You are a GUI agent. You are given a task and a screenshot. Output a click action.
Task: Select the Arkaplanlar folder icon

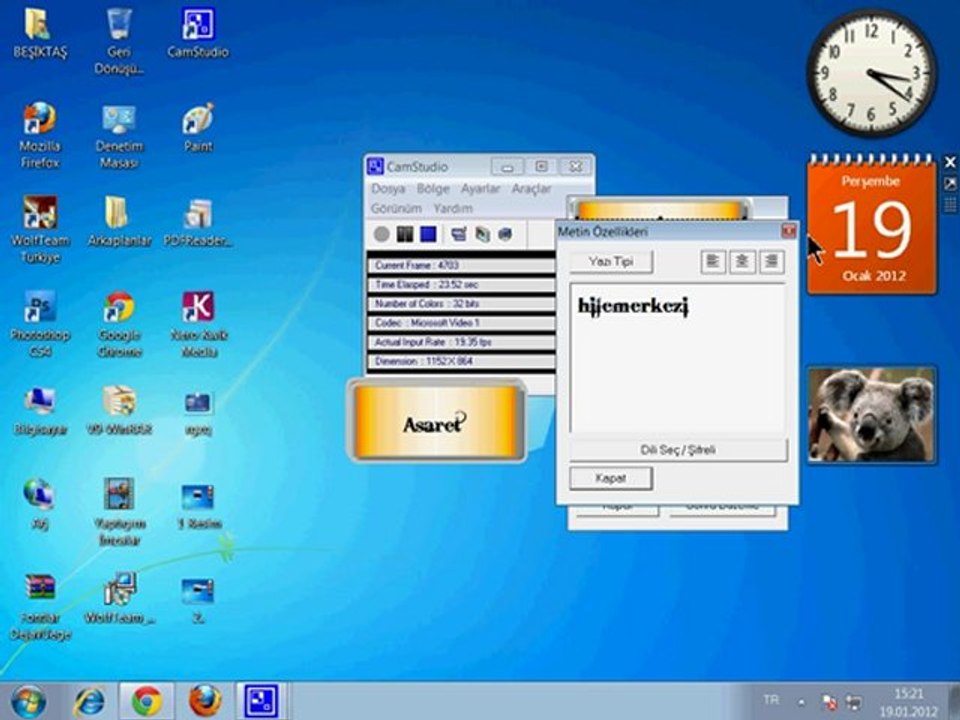click(x=119, y=222)
